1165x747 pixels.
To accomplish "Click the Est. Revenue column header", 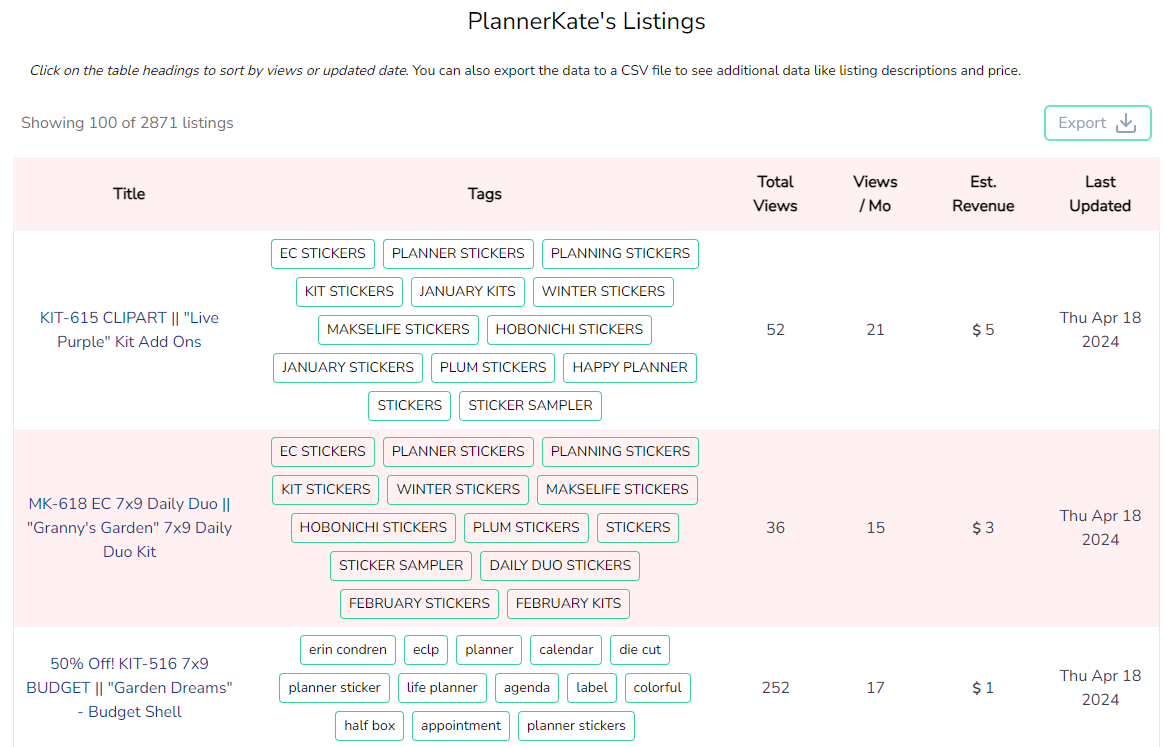I will click(x=982, y=194).
